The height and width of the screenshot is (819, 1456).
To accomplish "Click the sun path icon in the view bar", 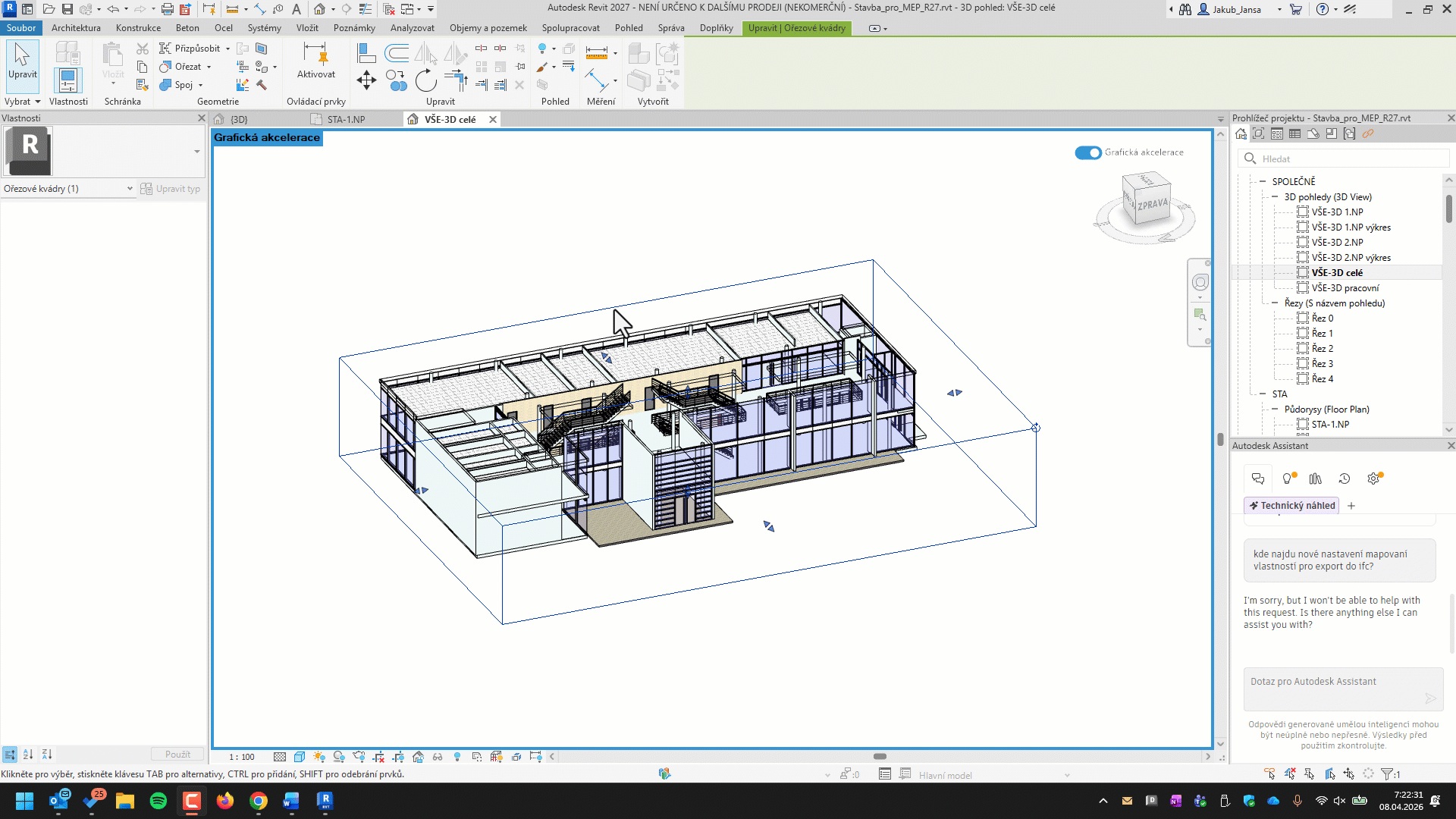I will [x=319, y=757].
